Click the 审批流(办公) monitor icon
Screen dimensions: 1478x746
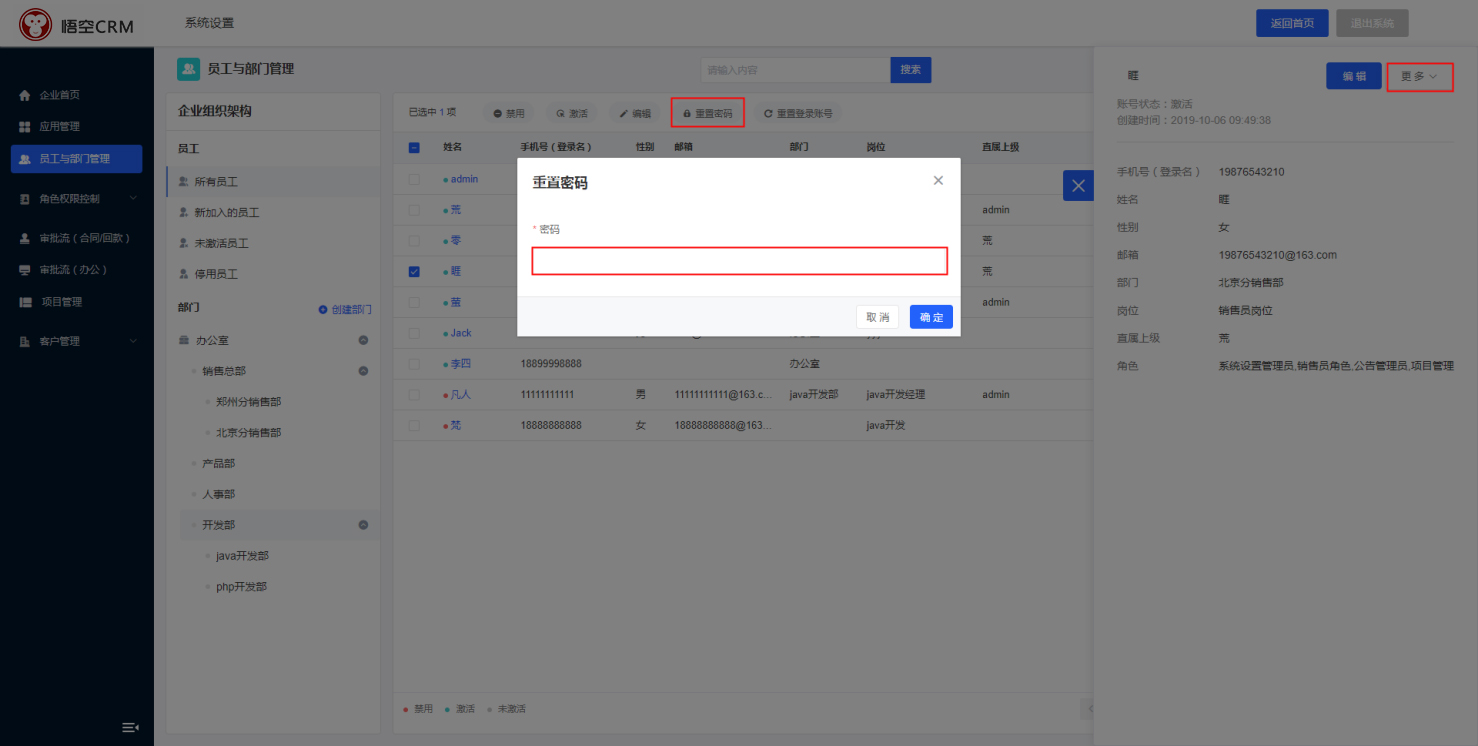pyautogui.click(x=25, y=270)
